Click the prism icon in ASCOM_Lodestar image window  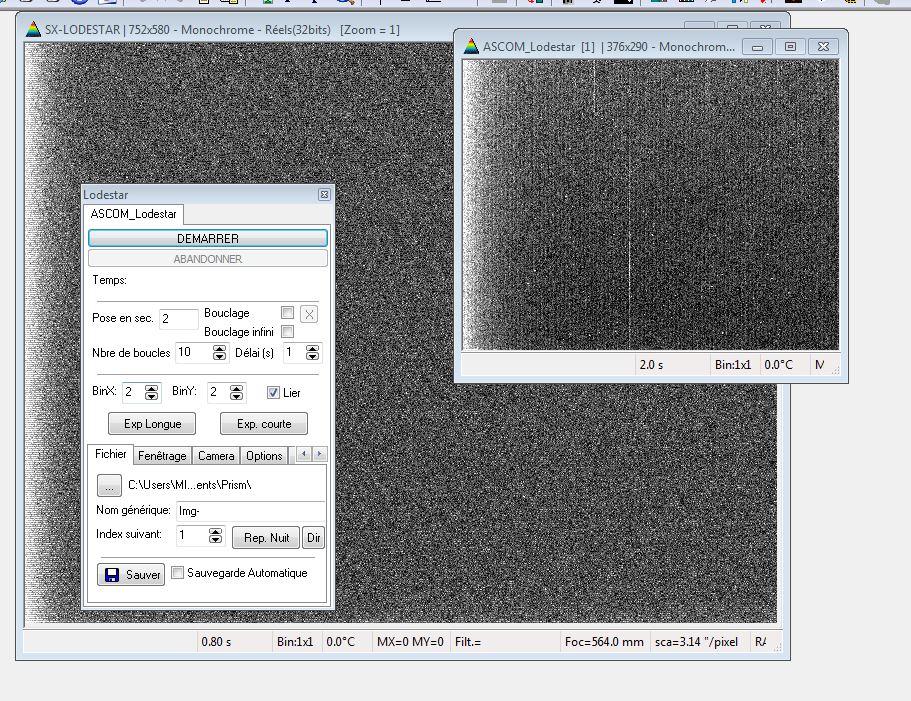(470, 46)
